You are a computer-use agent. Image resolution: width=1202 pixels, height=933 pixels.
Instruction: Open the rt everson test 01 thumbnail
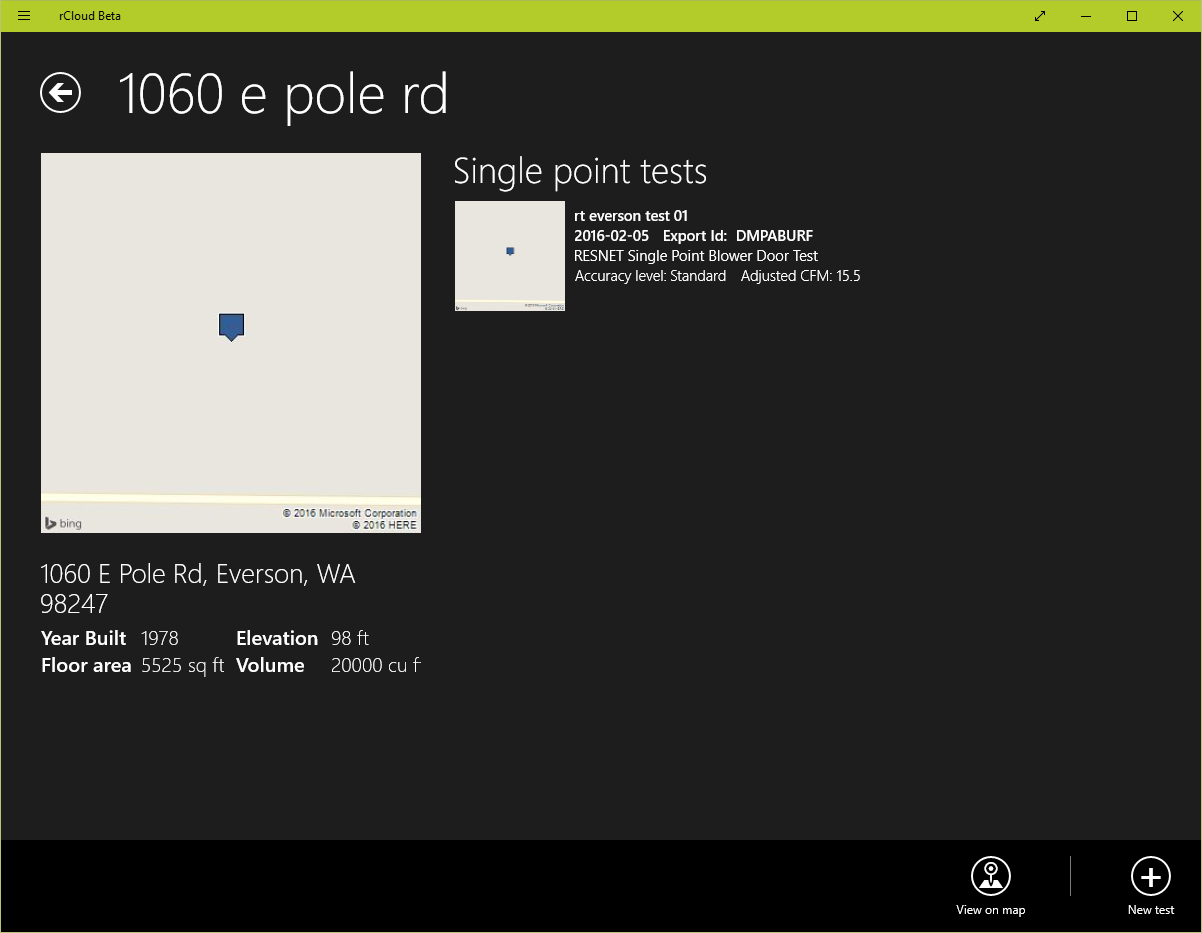click(x=510, y=256)
